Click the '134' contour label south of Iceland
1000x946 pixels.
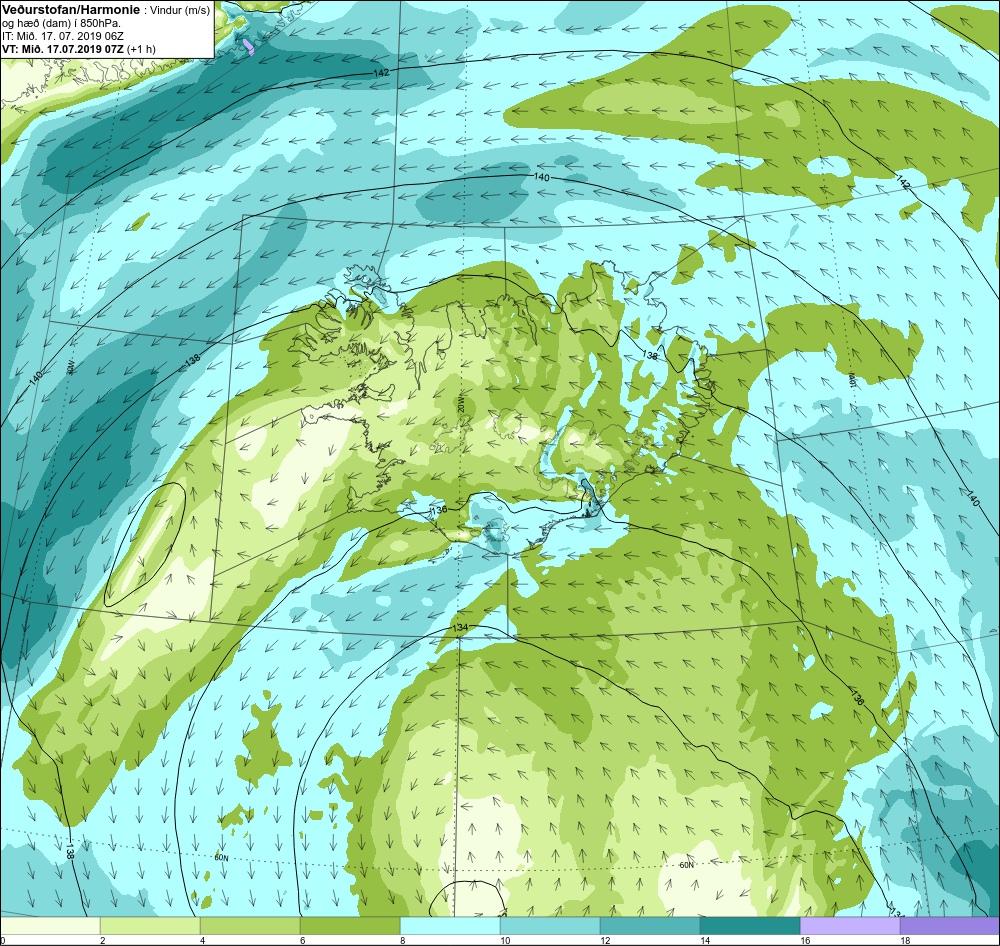click(460, 628)
